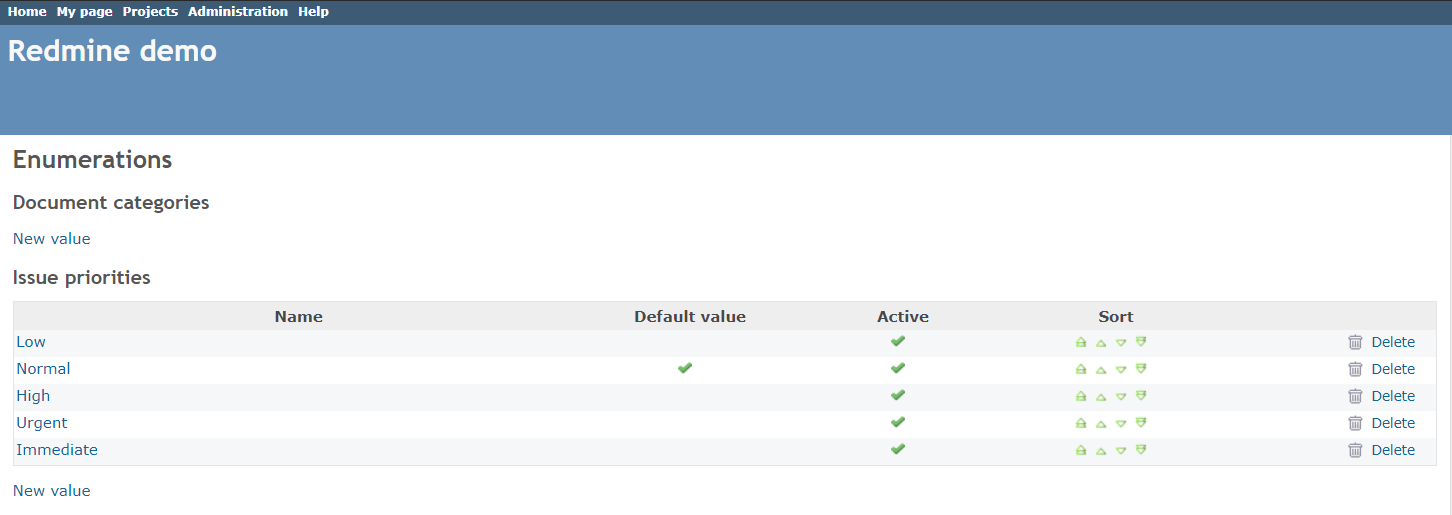Open the Urgent priority entry
The width and height of the screenshot is (1452, 515).
pos(42,423)
